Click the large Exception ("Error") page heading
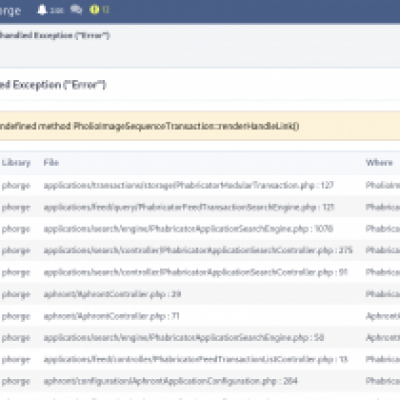The width and height of the screenshot is (400, 400). pyautogui.click(x=53, y=85)
